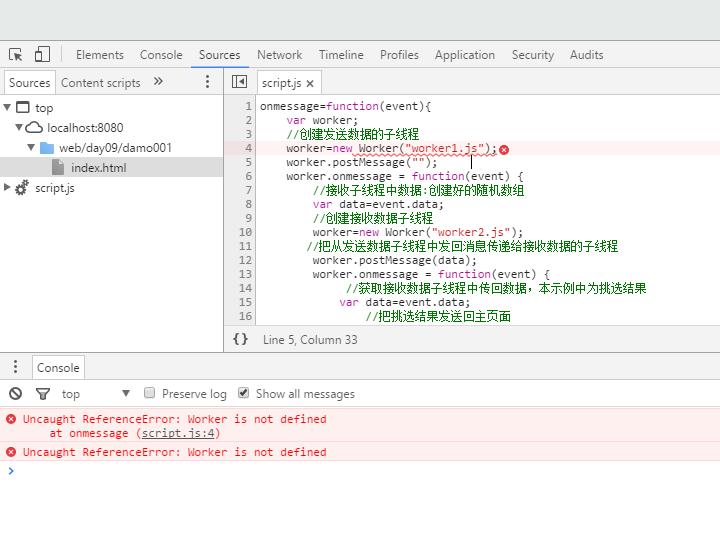The image size is (720, 535).
Task: Open the console drawer three-dot menu
Action: point(16,366)
